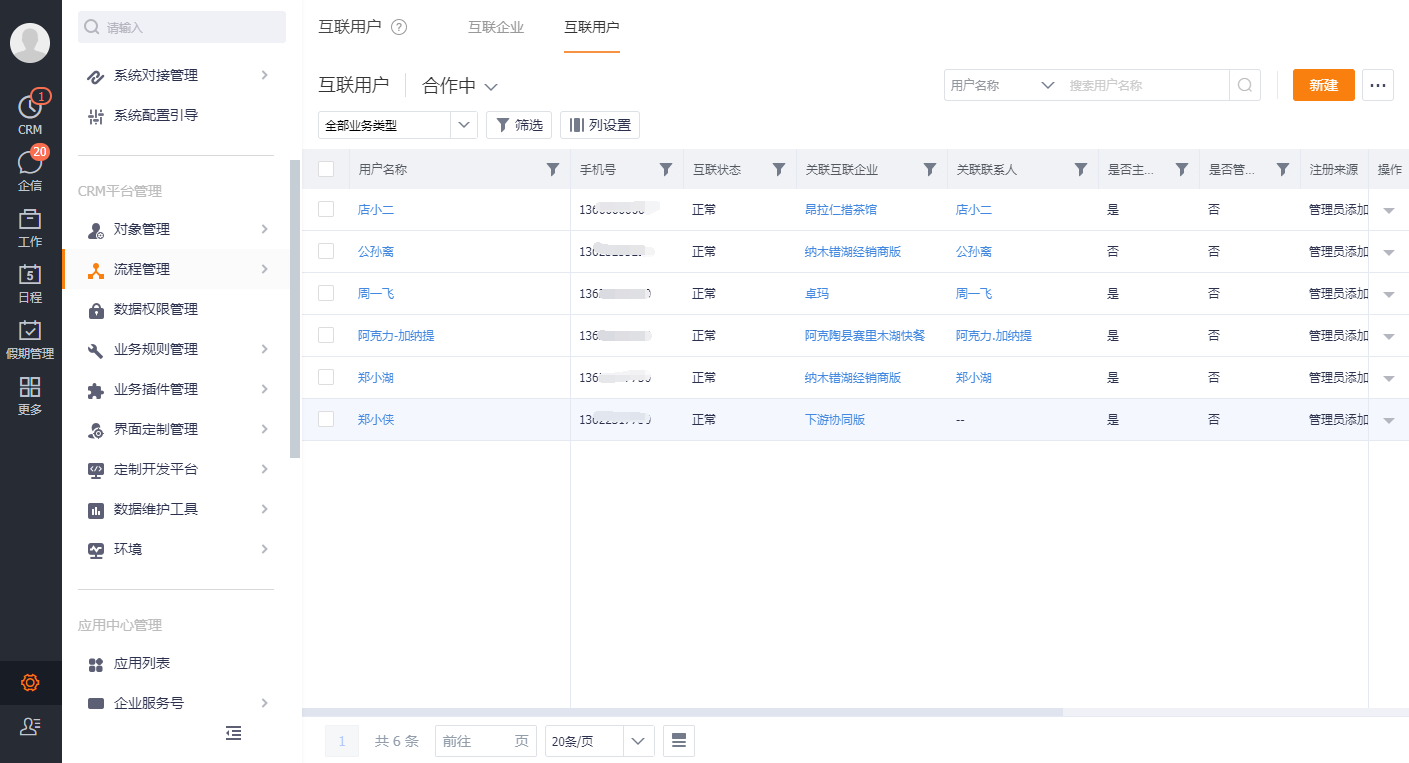Check the row for 阿克力-加纳提
Screen dimensions: 1409x763
click(326, 335)
